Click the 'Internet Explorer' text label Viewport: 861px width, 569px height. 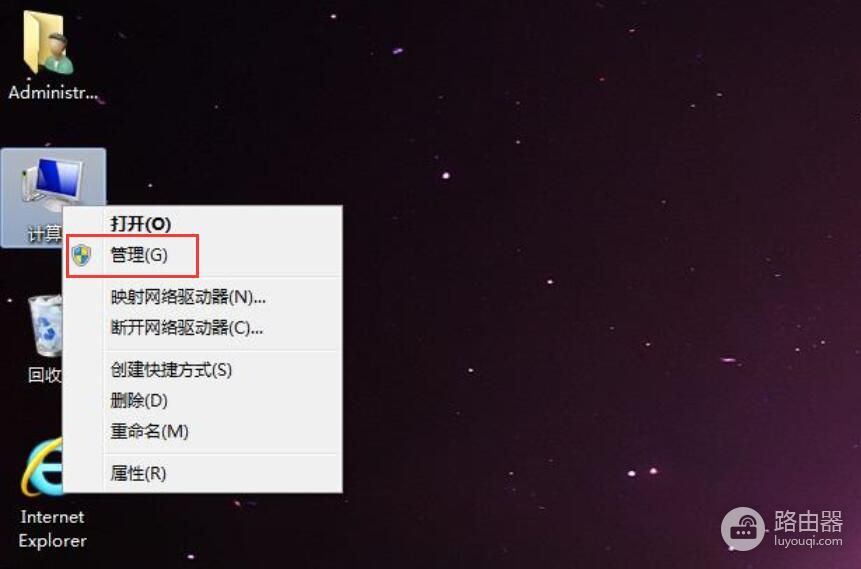coord(53,528)
